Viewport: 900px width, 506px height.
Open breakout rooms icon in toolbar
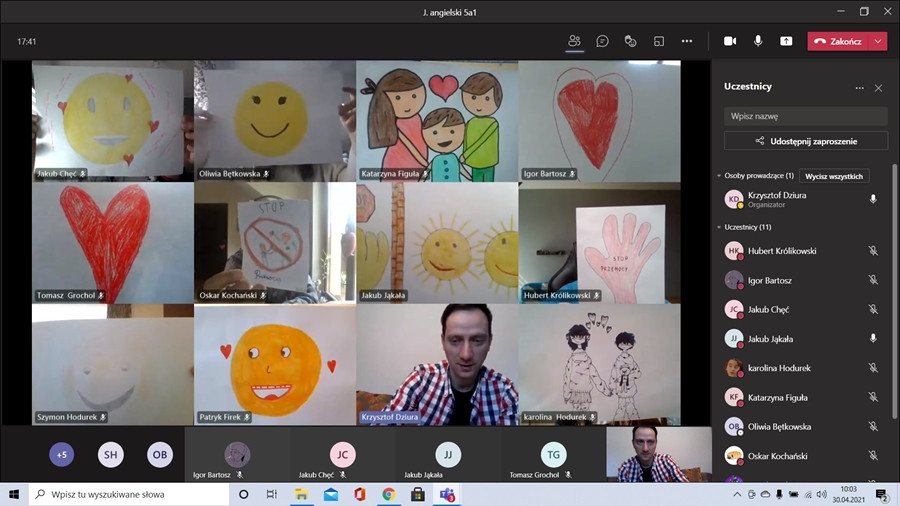pyautogui.click(x=658, y=41)
